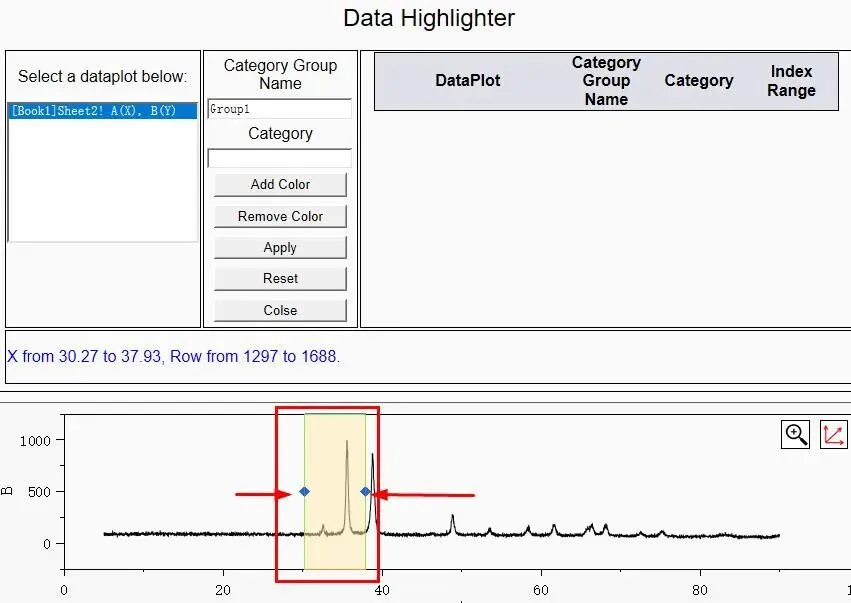Click the 80 tick label on X axis
Image resolution: width=851 pixels, height=603 pixels.
[x=700, y=590]
